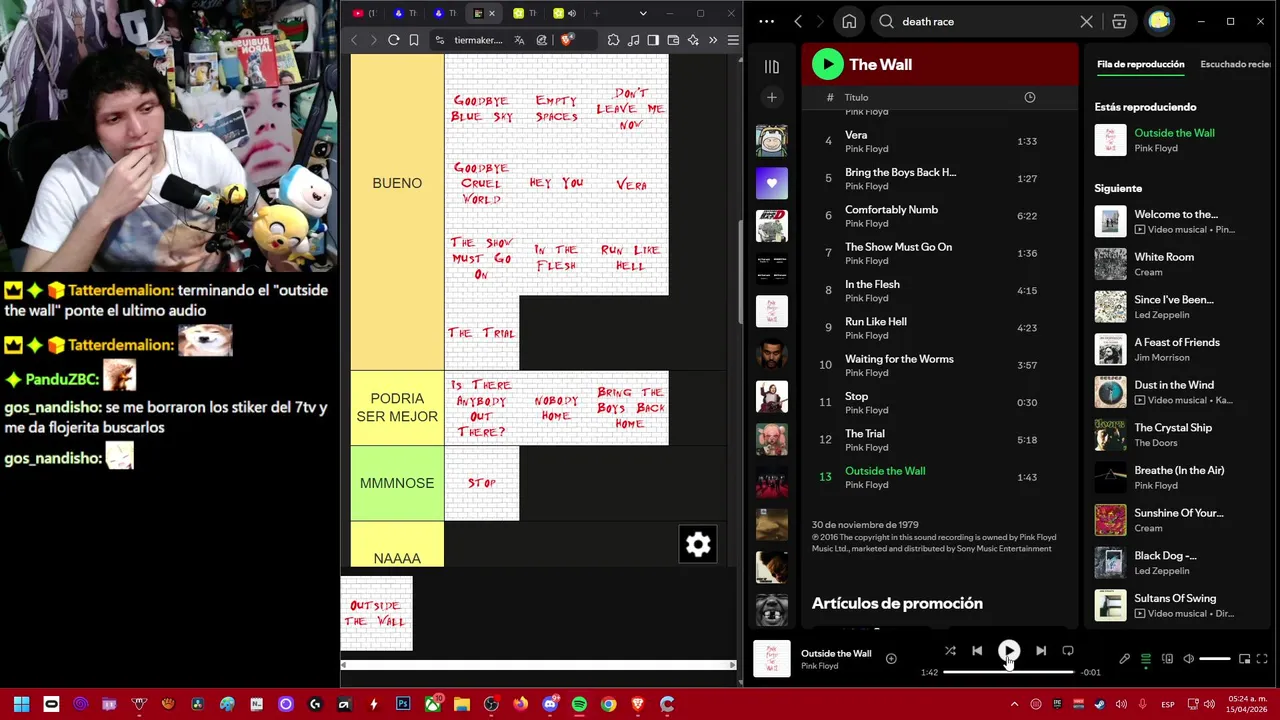Screen dimensions: 1280x720
Task: Click the green play button beside The Wall
Action: pyautogui.click(x=827, y=64)
